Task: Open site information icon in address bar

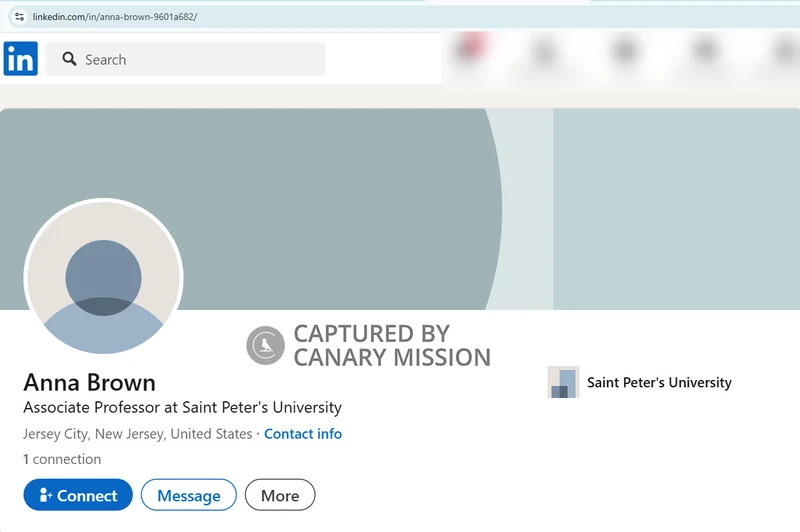Action: point(18,17)
